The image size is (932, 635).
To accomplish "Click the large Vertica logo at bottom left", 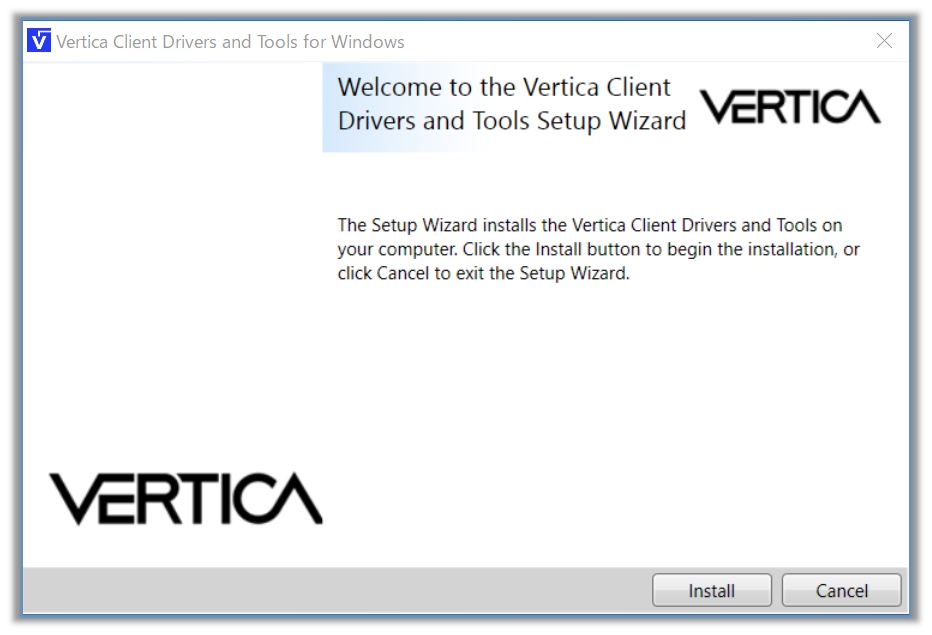I will [186, 498].
